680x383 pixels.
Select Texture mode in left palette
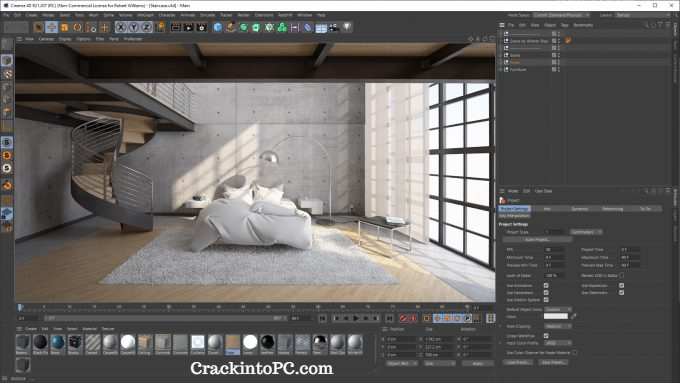pyautogui.click(x=7, y=74)
